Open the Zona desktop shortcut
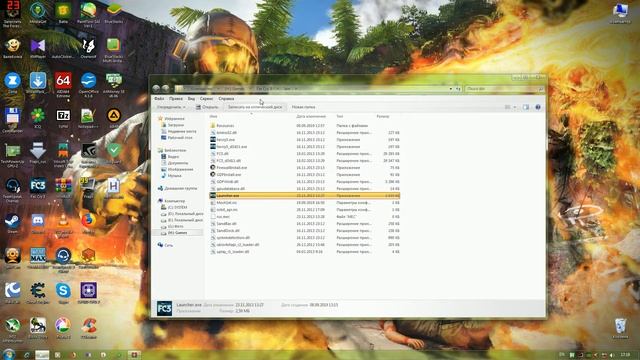The width and height of the screenshot is (640, 360). tap(12, 83)
